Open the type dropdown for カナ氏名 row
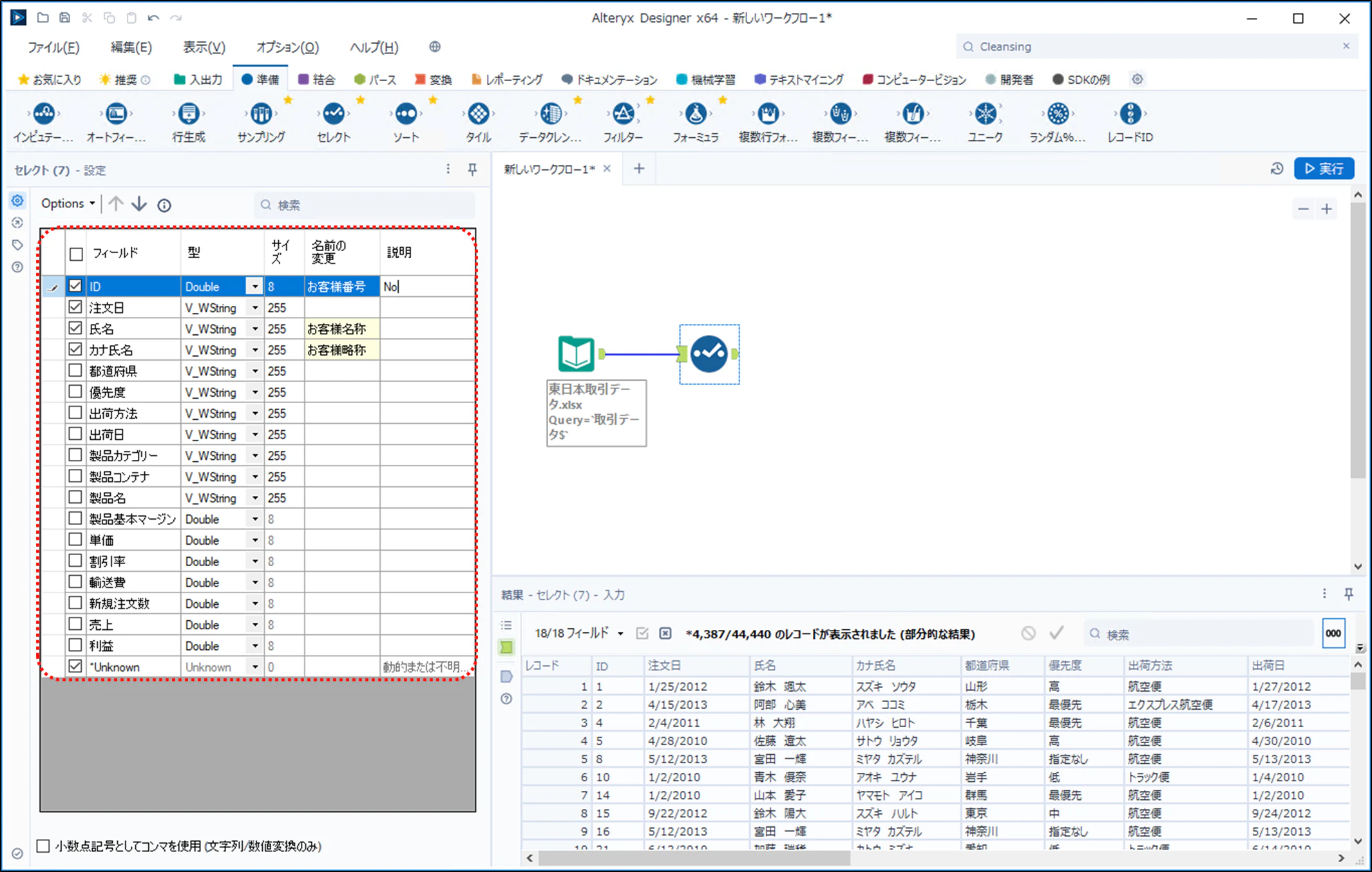 pyautogui.click(x=255, y=350)
